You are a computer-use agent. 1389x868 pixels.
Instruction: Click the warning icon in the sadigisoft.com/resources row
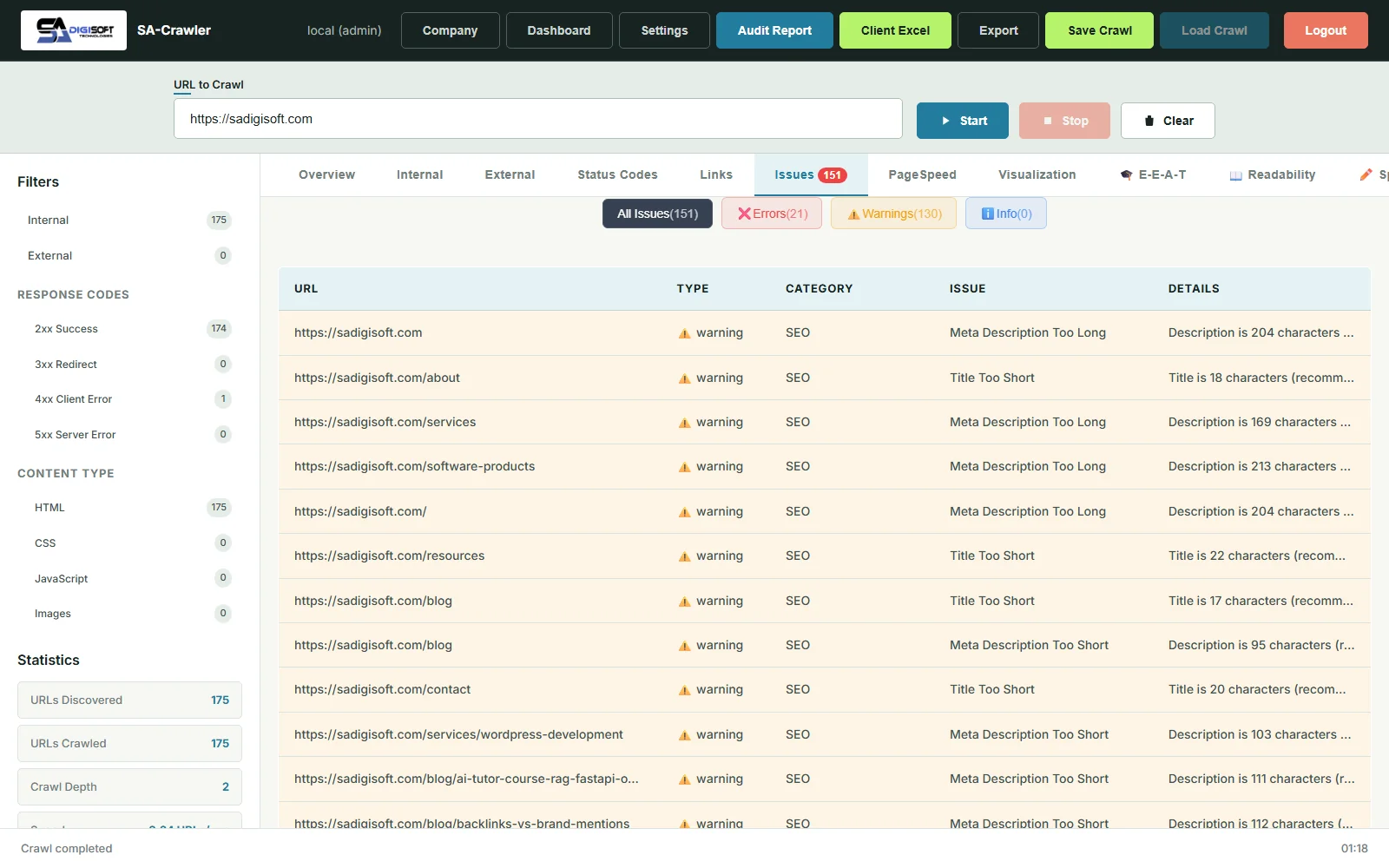pos(685,556)
